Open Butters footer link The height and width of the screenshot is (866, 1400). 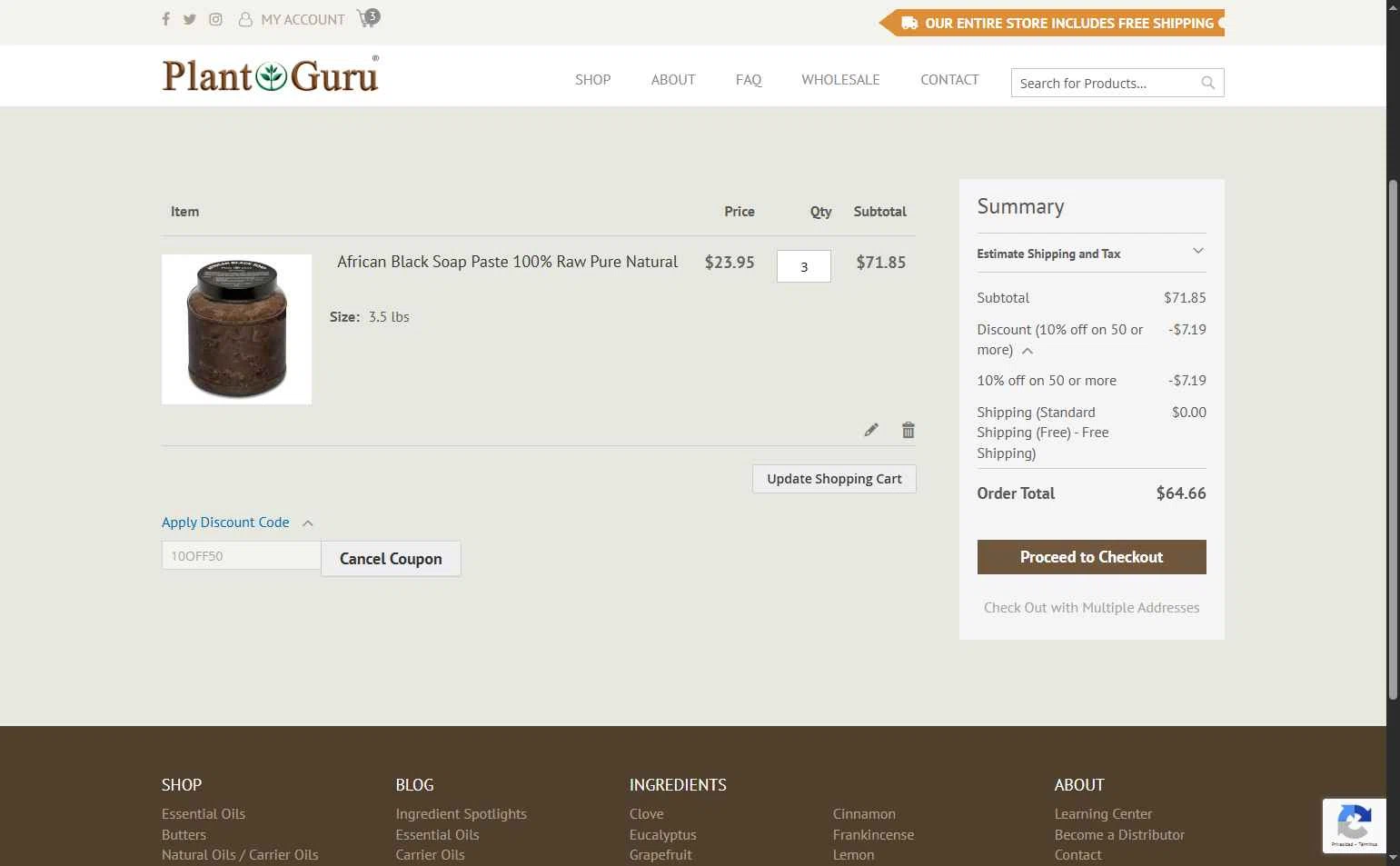184,834
